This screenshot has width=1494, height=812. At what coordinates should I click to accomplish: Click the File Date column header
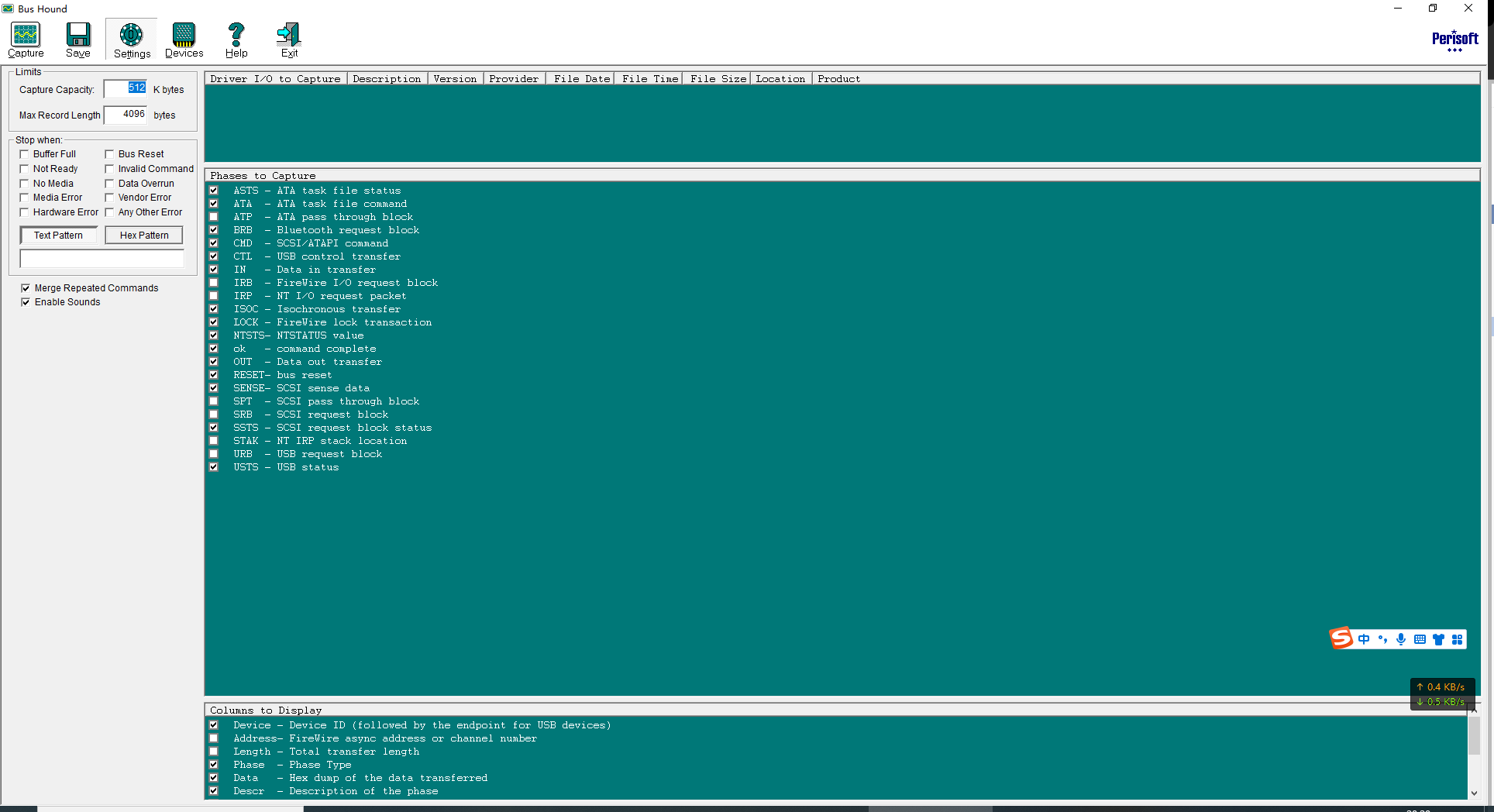pos(581,78)
